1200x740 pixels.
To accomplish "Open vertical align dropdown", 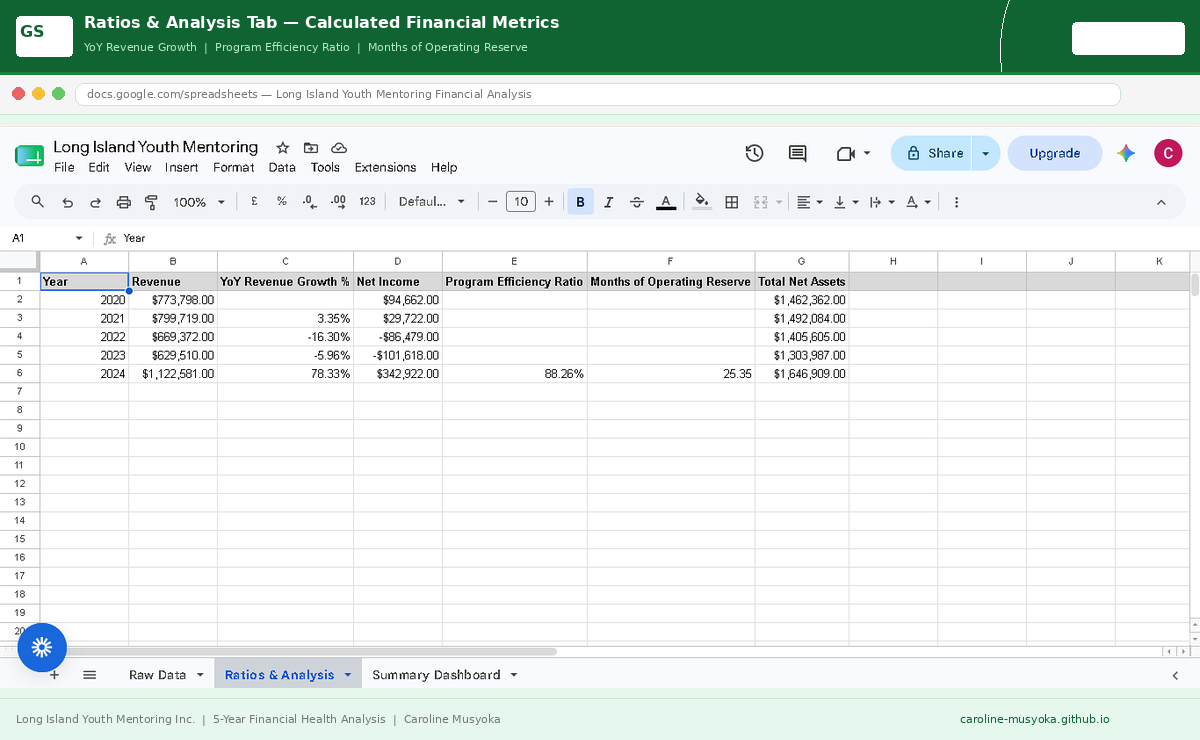I will pos(846,202).
